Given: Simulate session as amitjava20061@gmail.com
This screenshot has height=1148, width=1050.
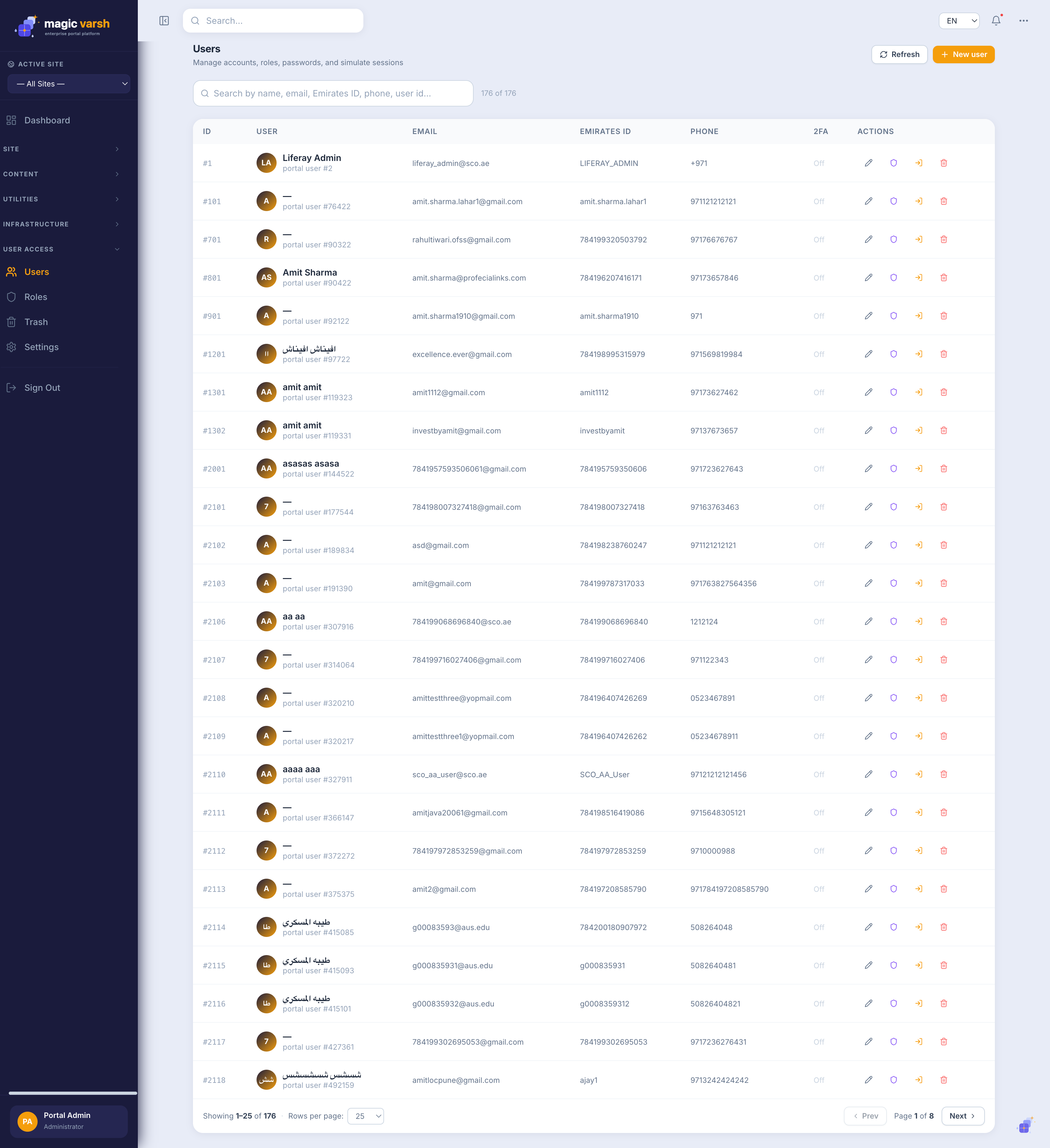Looking at the screenshot, I should [918, 812].
